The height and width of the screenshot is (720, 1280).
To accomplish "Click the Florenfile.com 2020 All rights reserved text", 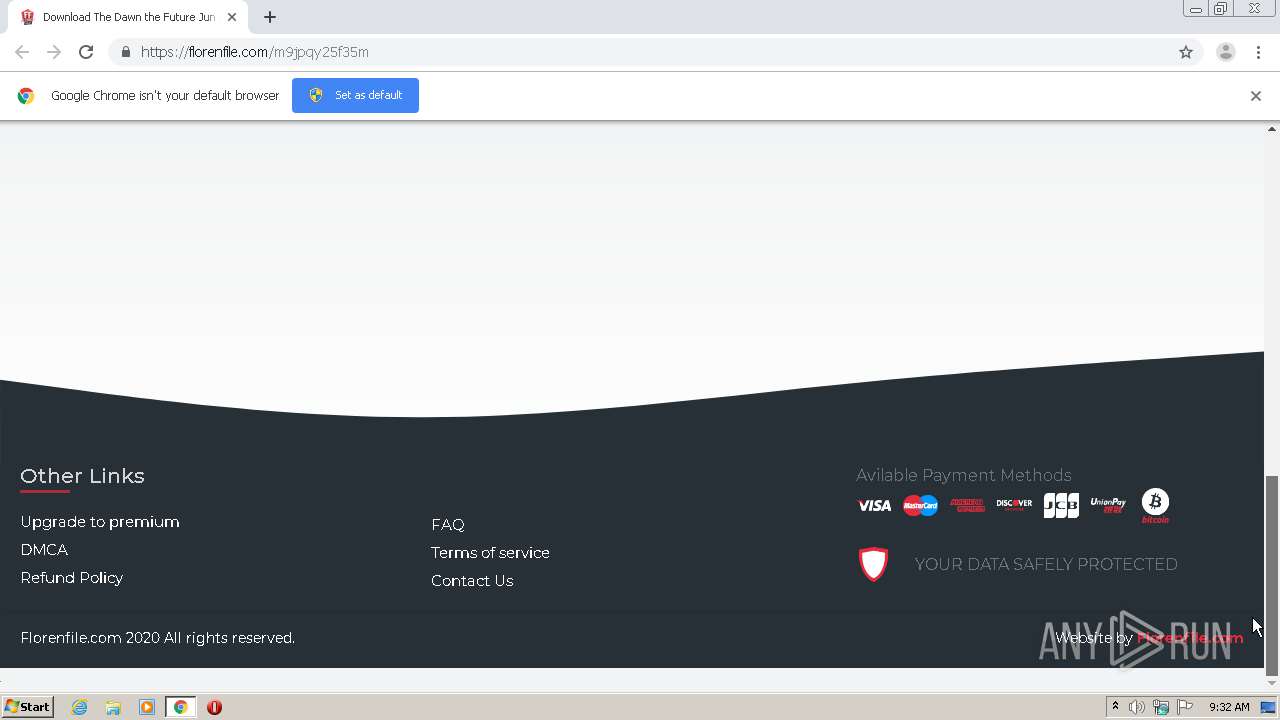I will point(158,638).
